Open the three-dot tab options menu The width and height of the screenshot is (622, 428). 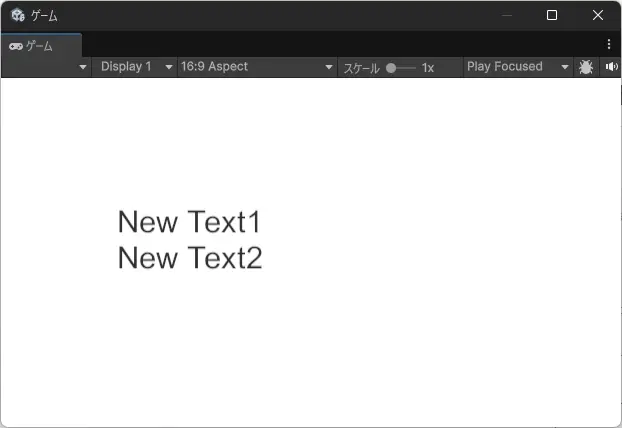pyautogui.click(x=609, y=44)
